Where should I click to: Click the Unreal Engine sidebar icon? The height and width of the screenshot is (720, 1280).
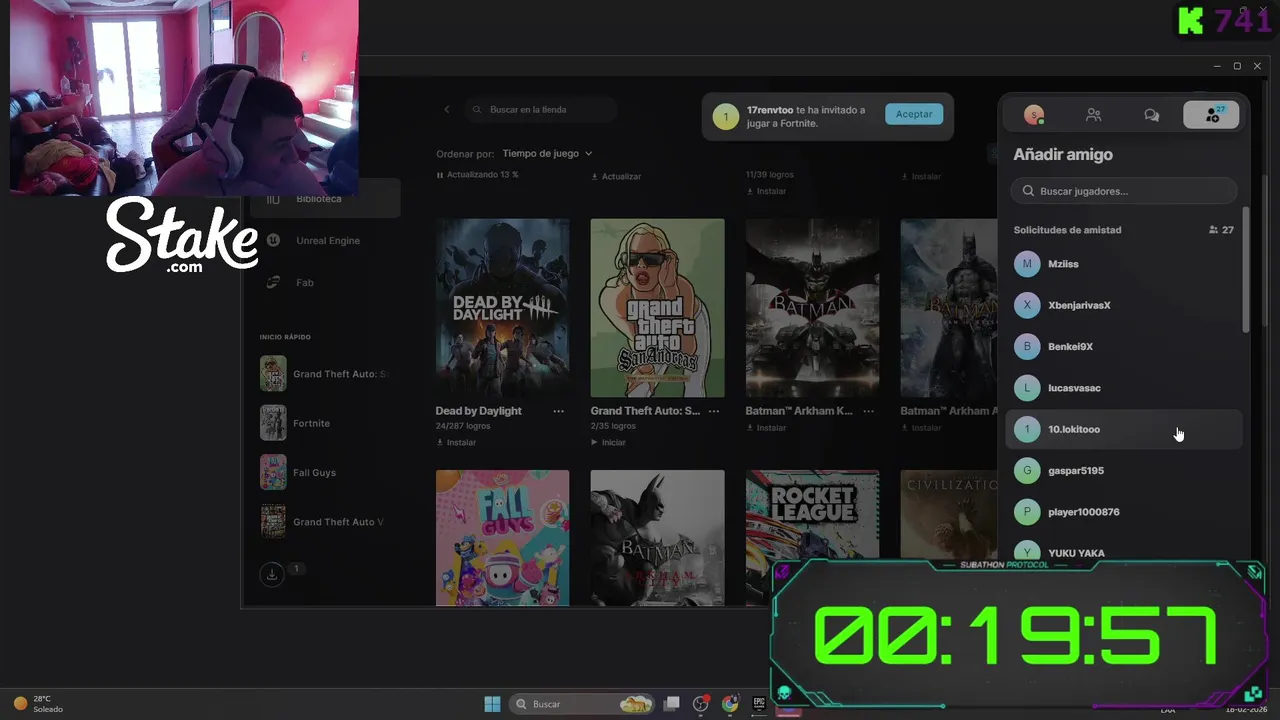point(273,240)
